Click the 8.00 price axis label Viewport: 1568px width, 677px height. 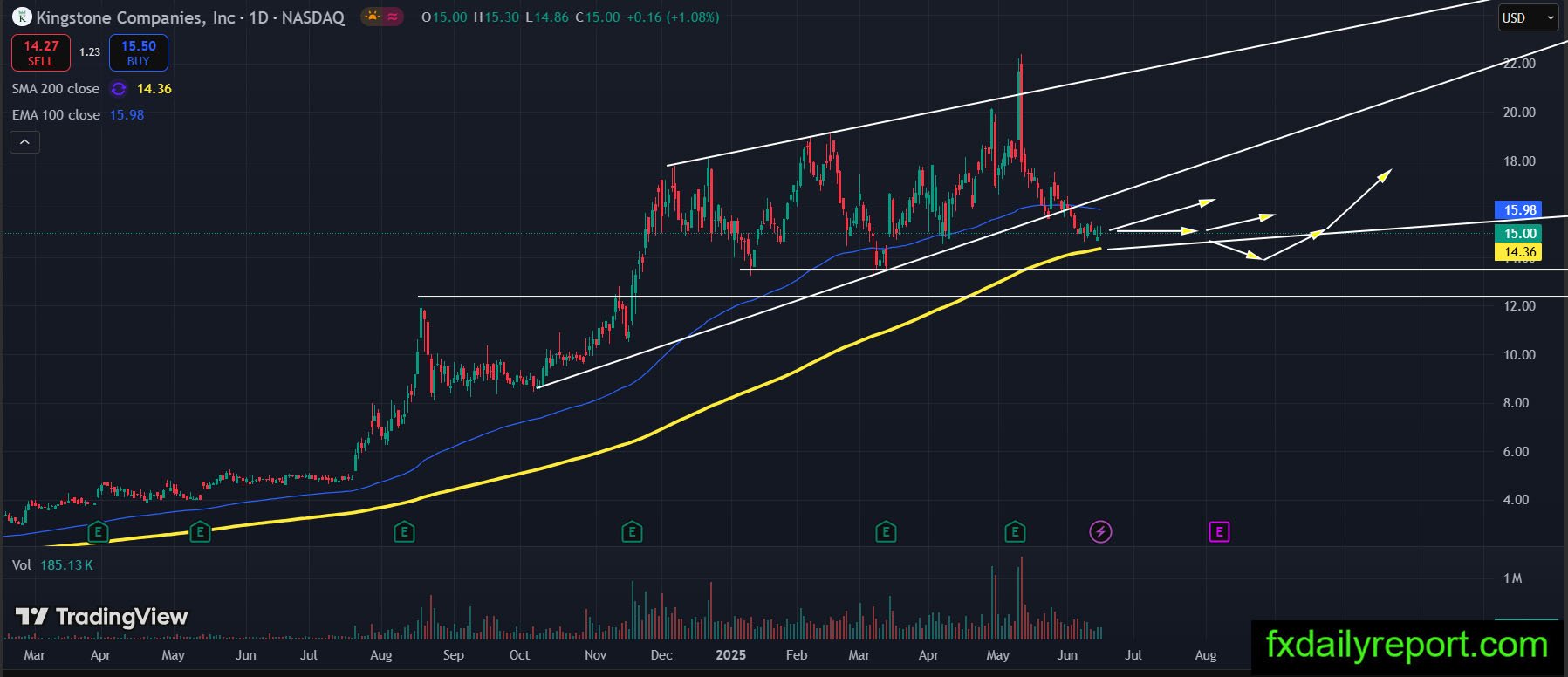pos(1516,403)
